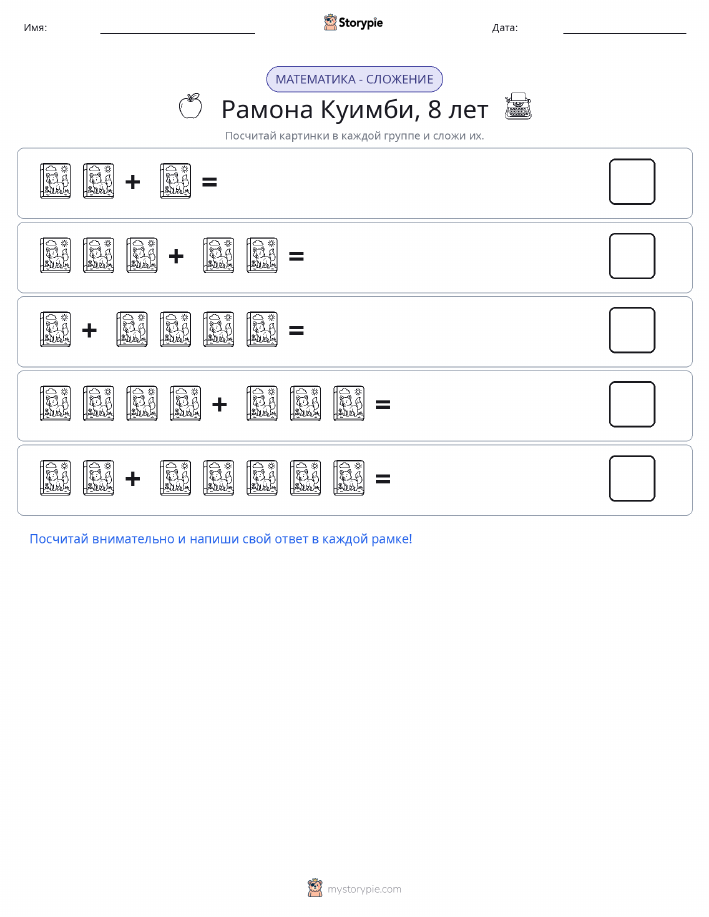Click the МАТЕМАТИКА - СЛОЖЕНИЕ badge
Screen dimensions: 709x917
click(354, 80)
